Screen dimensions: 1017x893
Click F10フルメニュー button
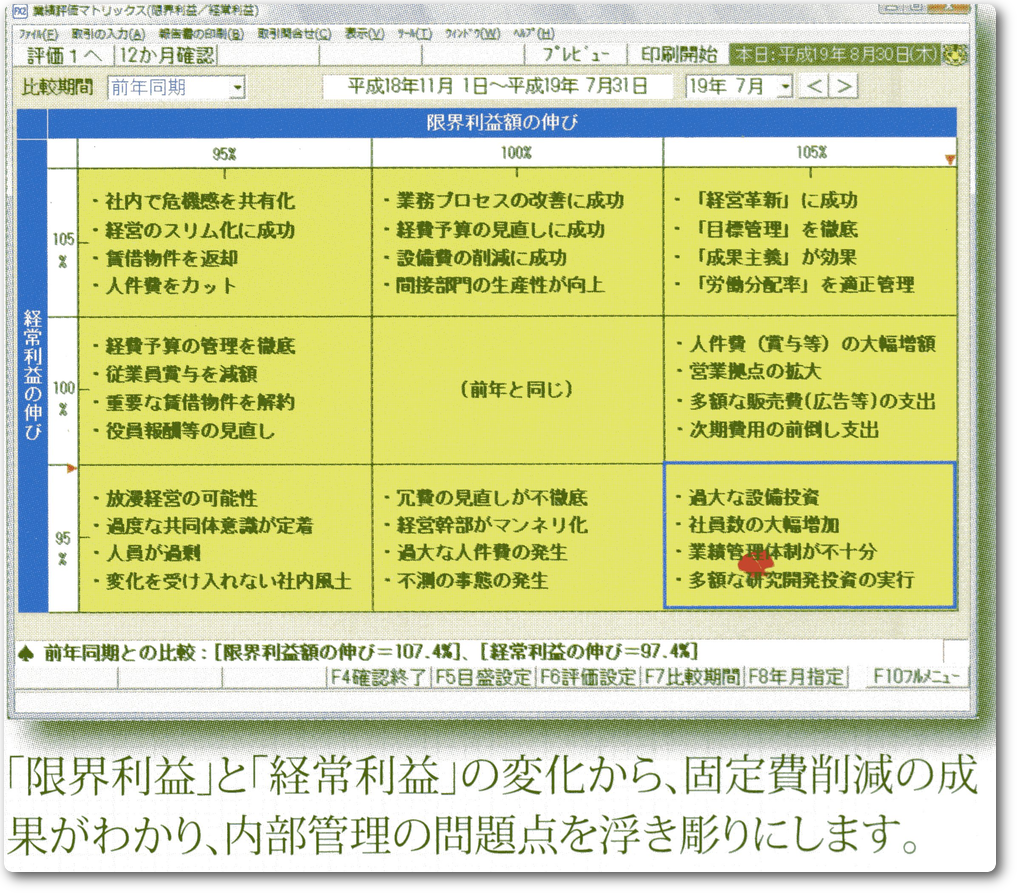[912, 677]
